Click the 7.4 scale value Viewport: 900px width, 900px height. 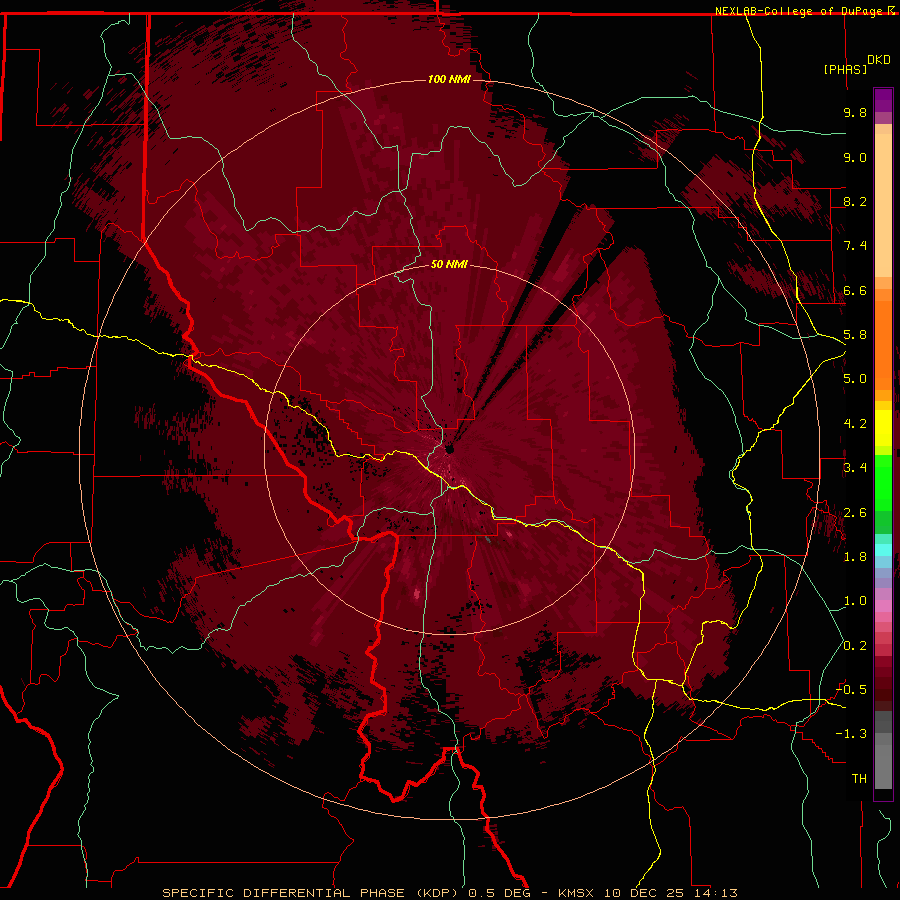(855, 246)
